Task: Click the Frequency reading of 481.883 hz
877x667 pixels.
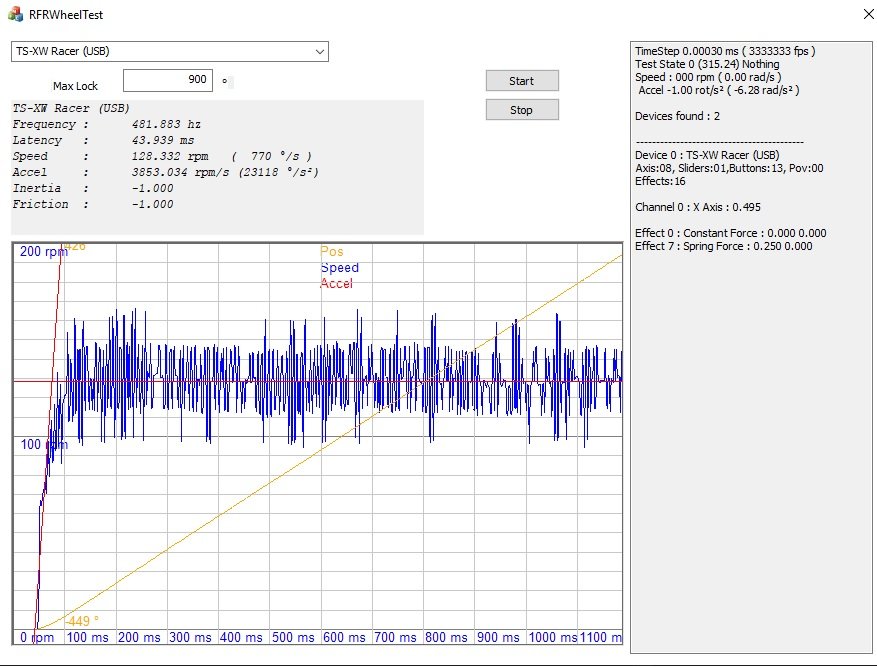Action: pyautogui.click(x=166, y=125)
